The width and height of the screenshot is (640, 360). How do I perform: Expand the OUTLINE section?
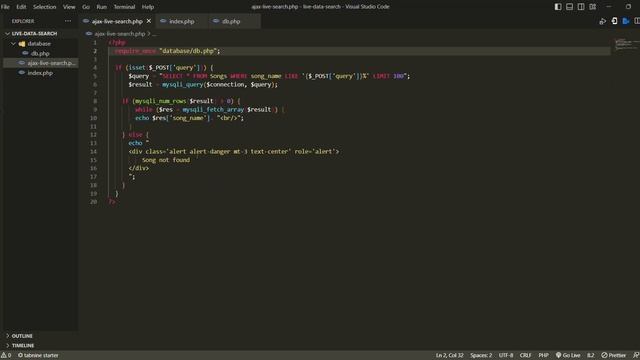pos(22,336)
